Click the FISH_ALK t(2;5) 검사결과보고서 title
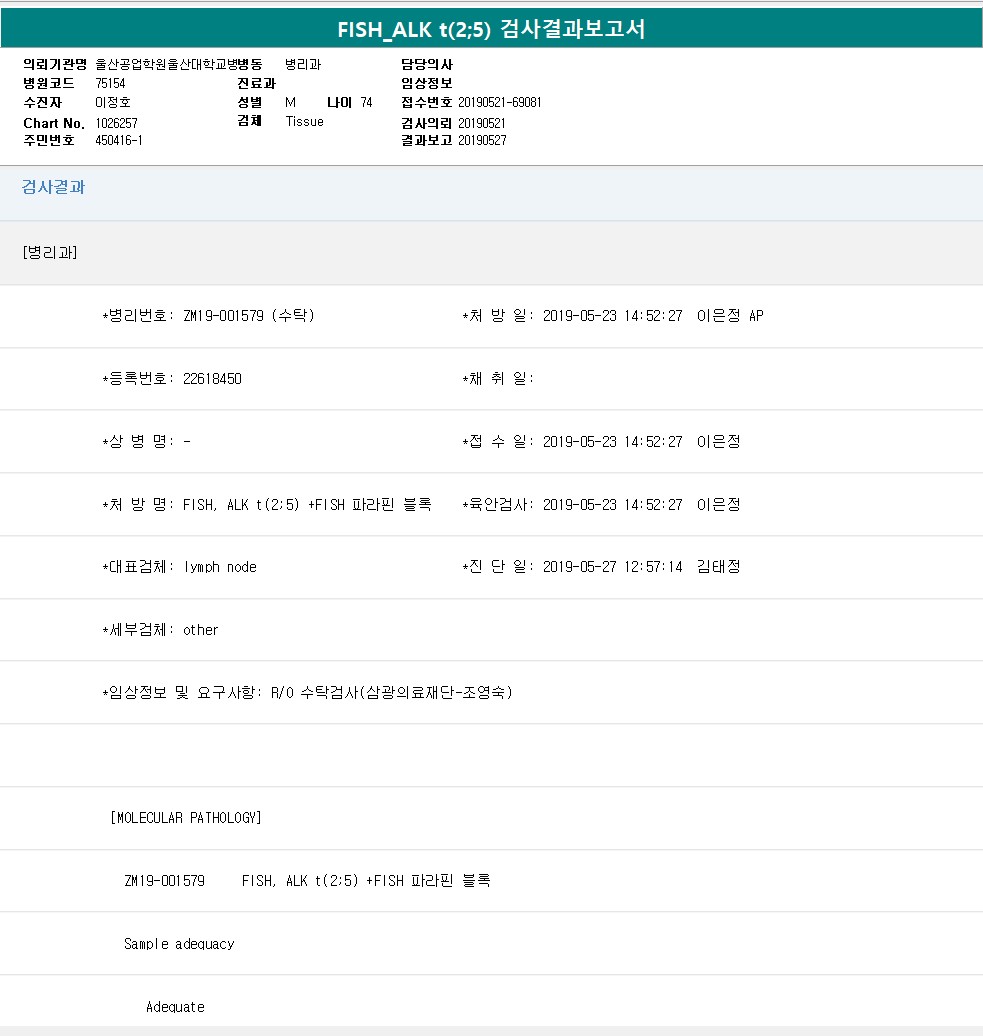 (x=491, y=29)
